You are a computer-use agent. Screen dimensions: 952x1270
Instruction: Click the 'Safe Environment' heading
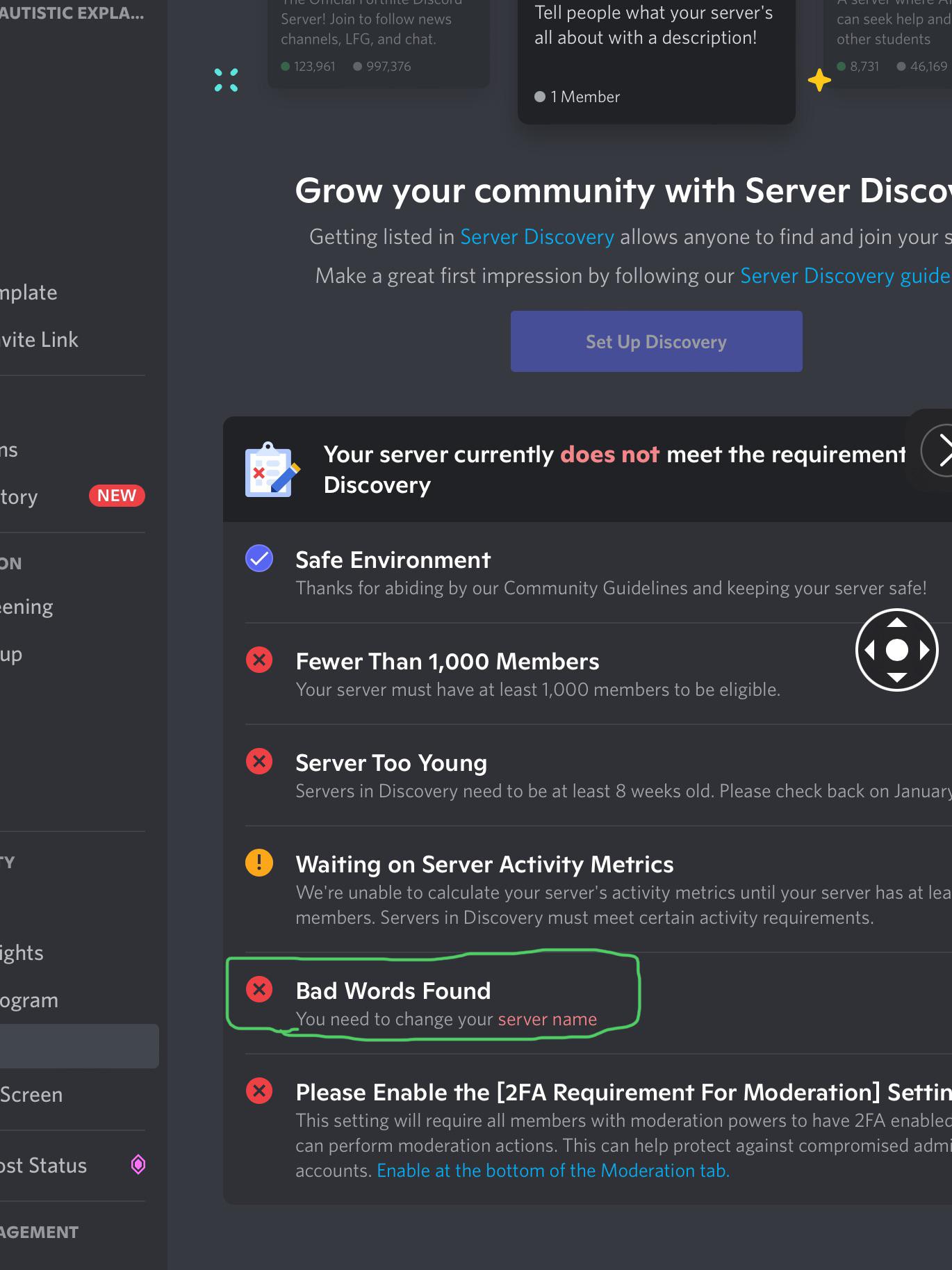[393, 560]
